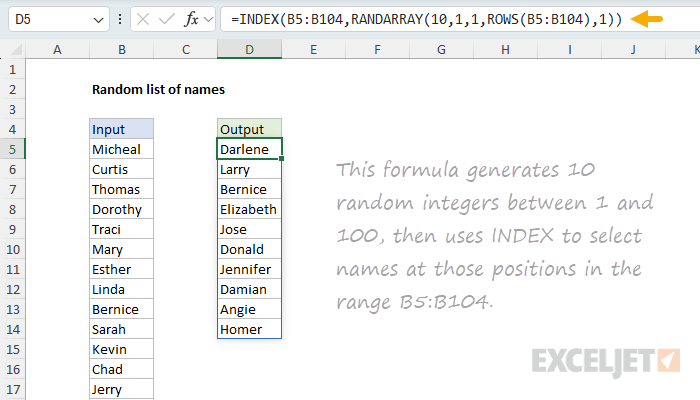Open the insert function fx button

(x=191, y=19)
